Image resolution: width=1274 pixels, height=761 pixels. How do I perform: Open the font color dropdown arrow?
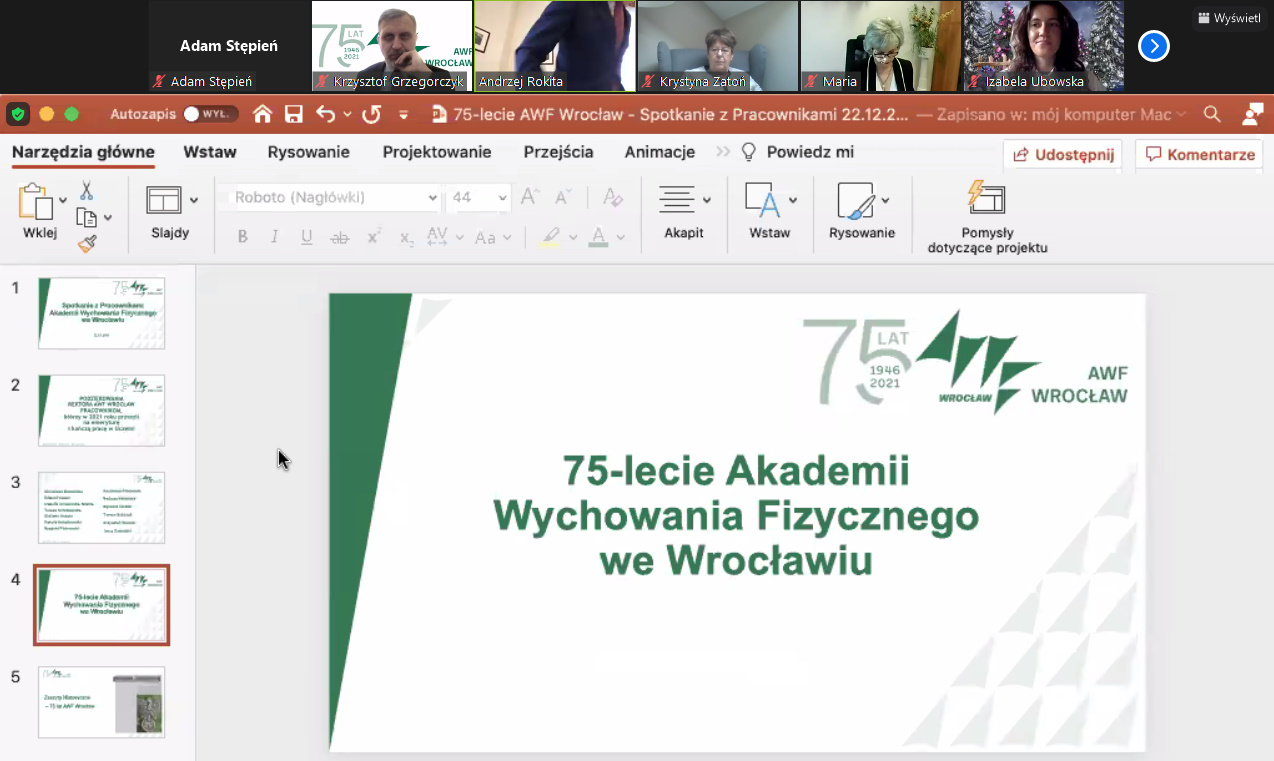620,237
